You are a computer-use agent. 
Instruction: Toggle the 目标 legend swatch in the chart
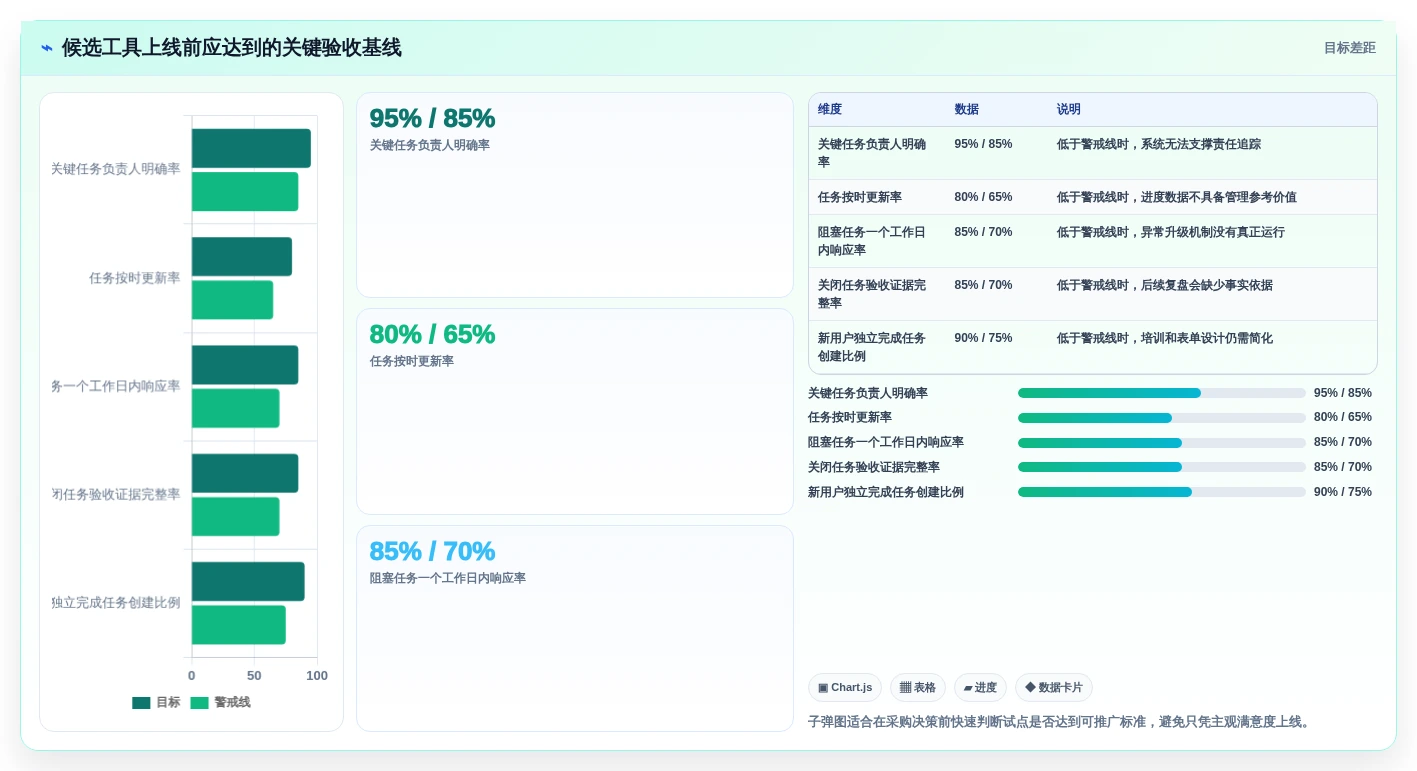point(141,703)
